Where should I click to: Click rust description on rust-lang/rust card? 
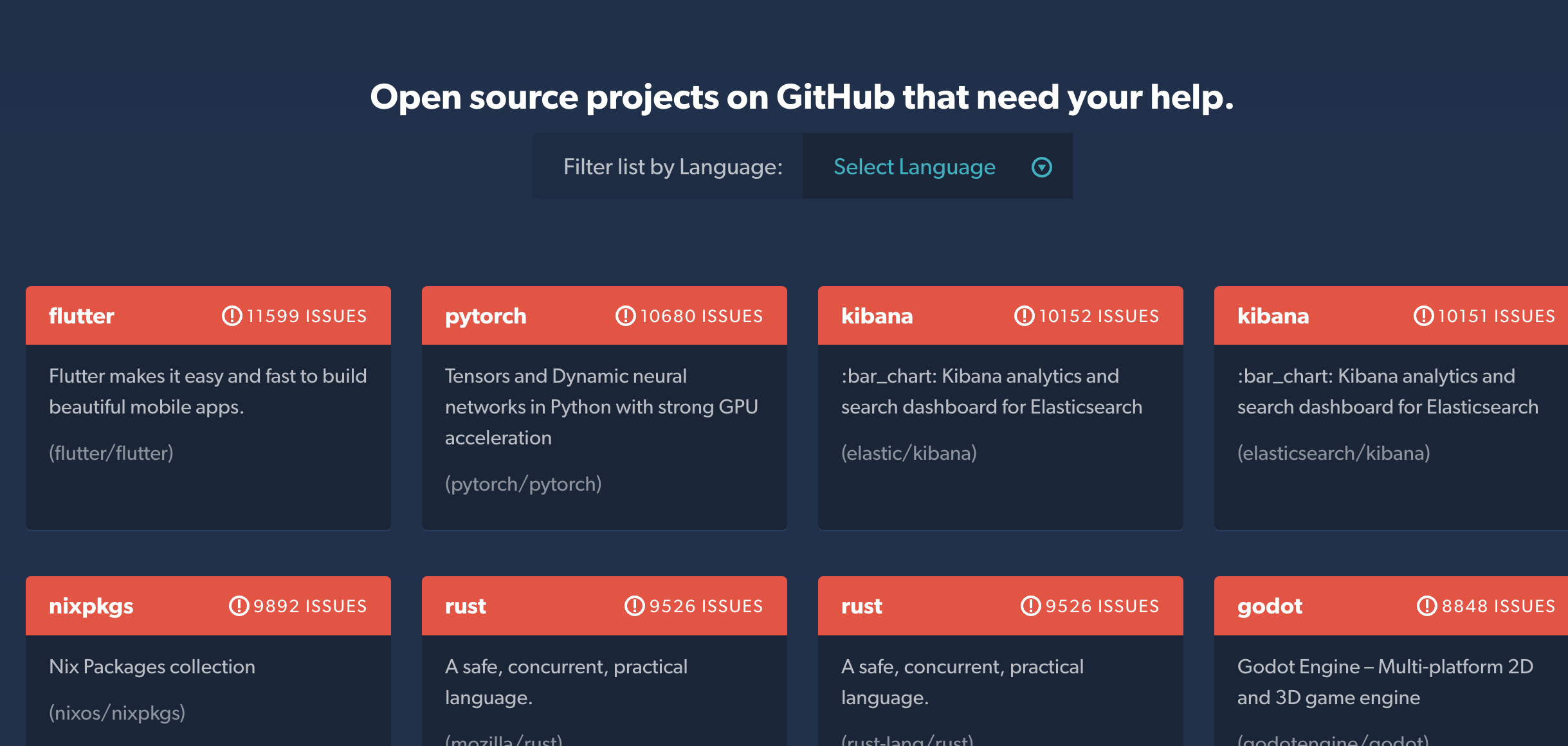(962, 682)
